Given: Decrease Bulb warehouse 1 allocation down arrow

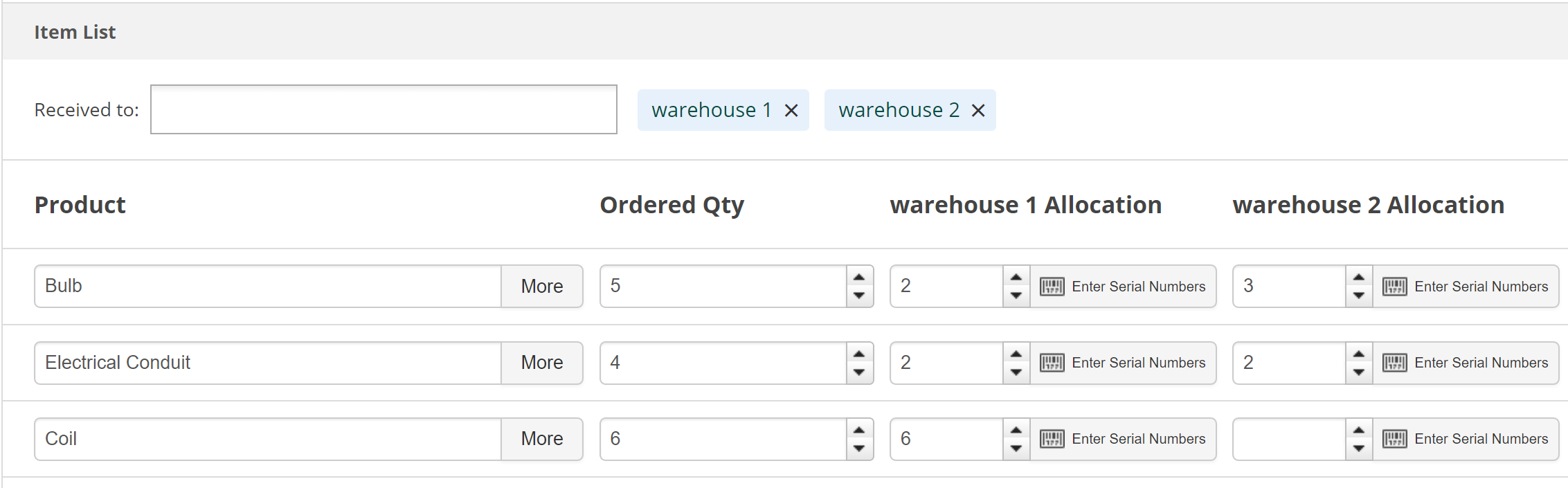Looking at the screenshot, I should pyautogui.click(x=1016, y=296).
